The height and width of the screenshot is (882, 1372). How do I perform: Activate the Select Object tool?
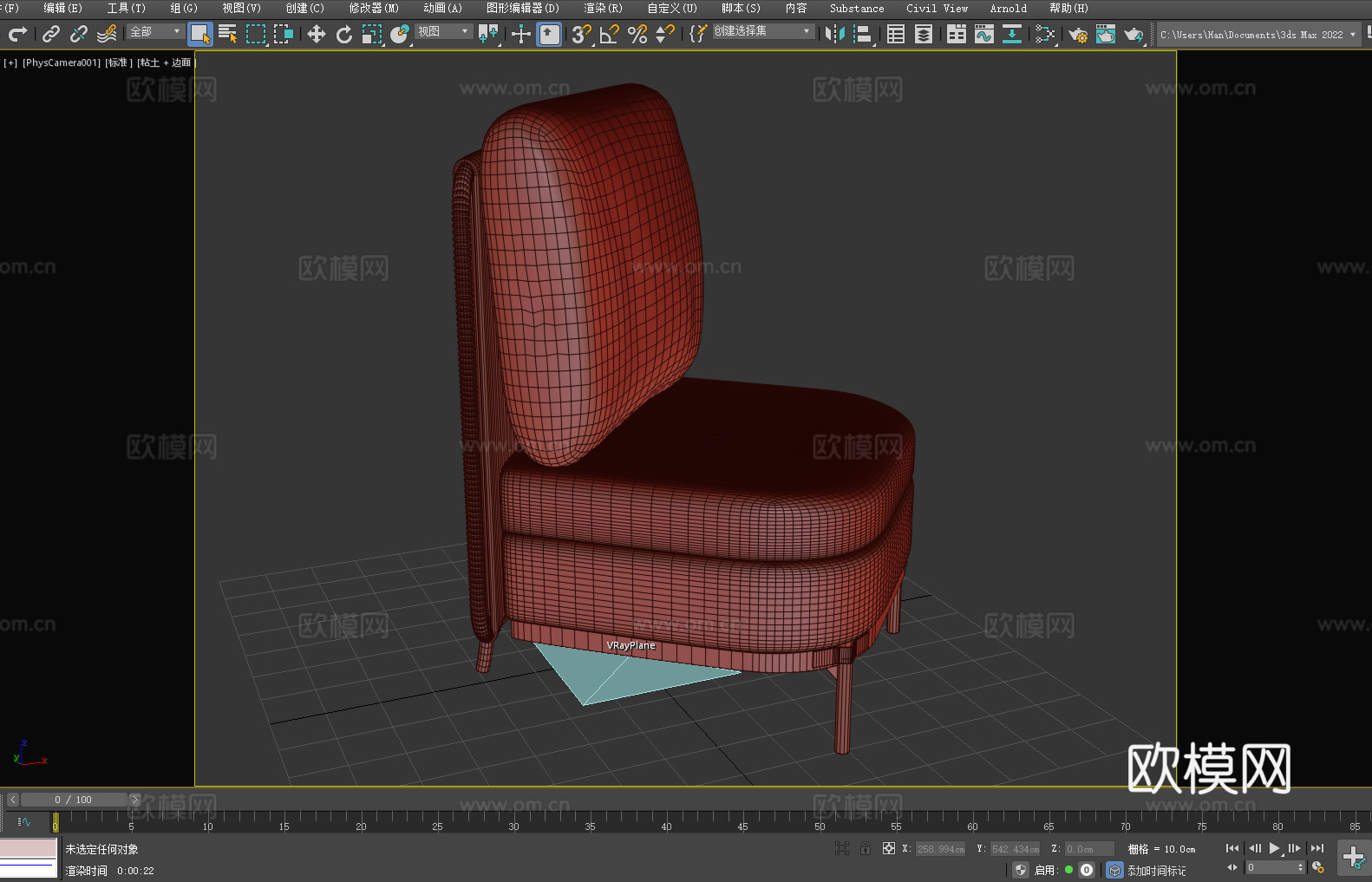200,34
